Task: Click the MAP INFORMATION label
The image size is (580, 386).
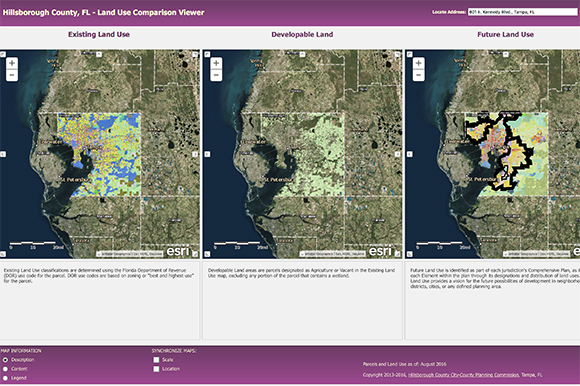Action: 21,351
